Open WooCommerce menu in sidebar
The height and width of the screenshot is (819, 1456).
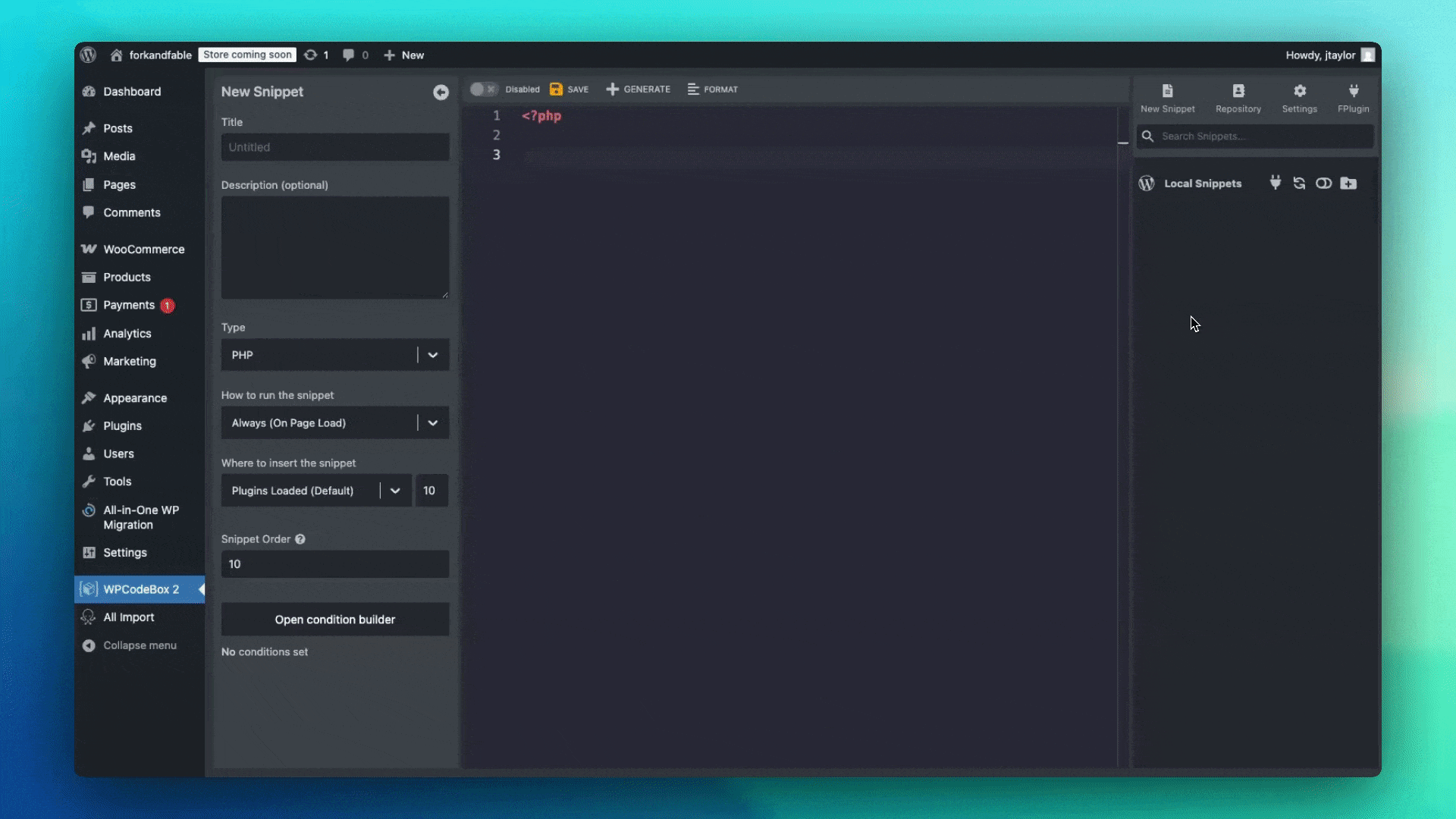coord(143,249)
